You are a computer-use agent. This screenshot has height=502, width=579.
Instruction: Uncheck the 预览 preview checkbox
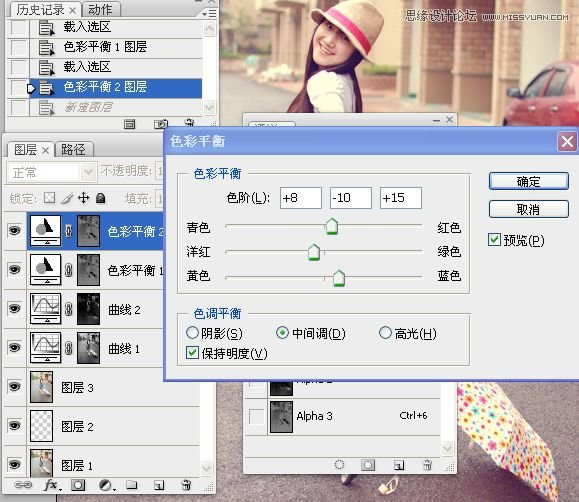494,240
